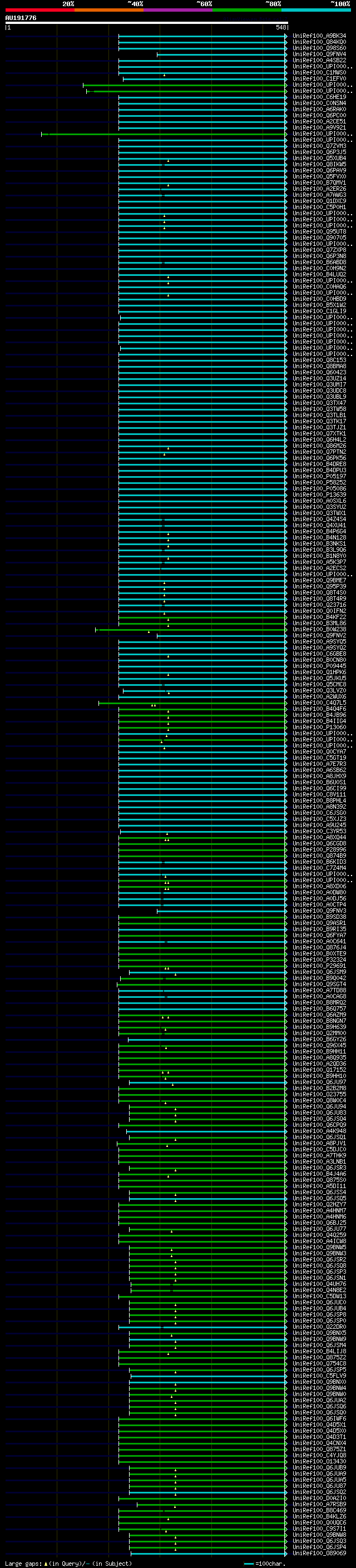
Task: Select hit label UniRef100_Q5CMC8
Action: (319, 684)
